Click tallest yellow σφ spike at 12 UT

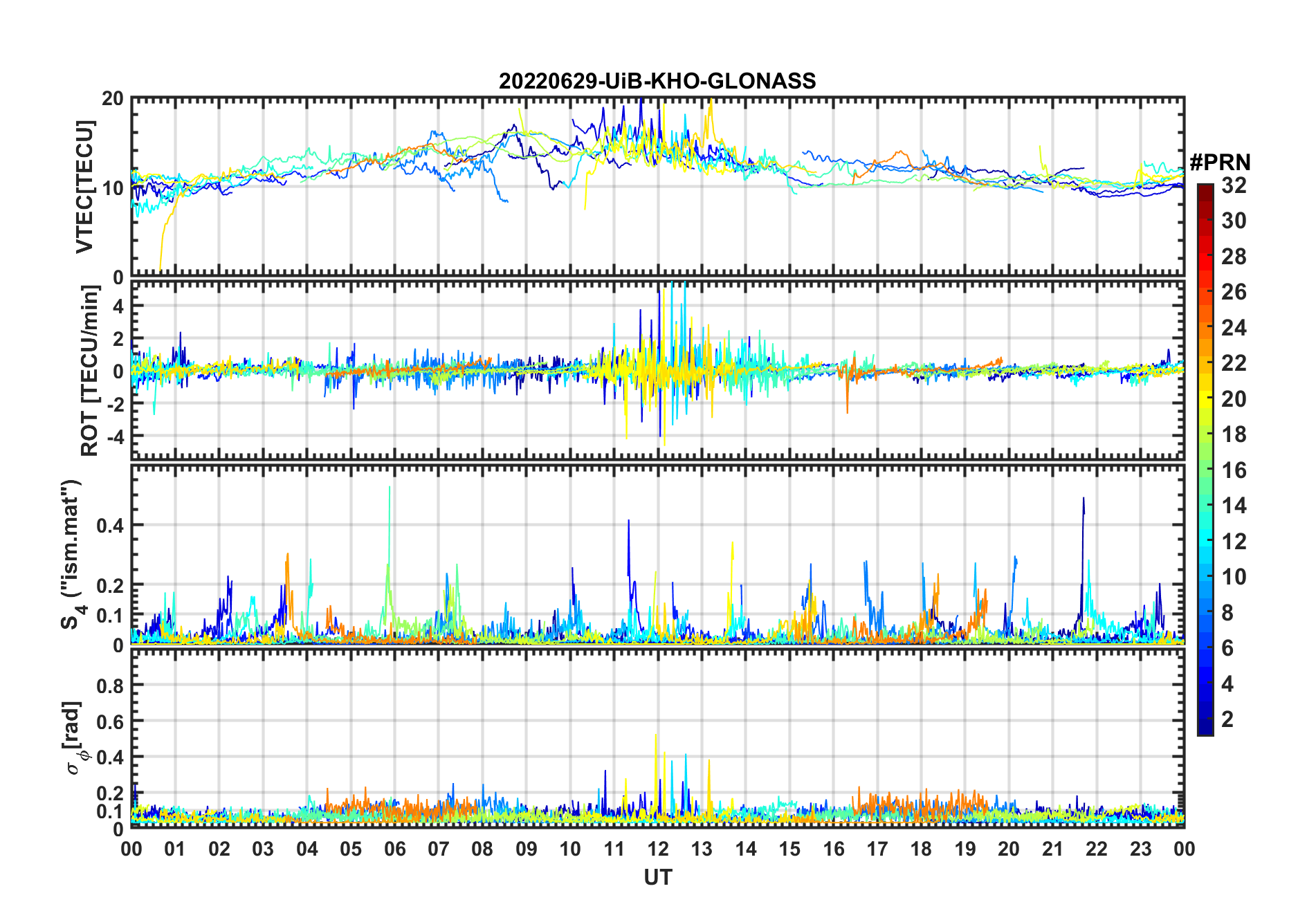(656, 744)
